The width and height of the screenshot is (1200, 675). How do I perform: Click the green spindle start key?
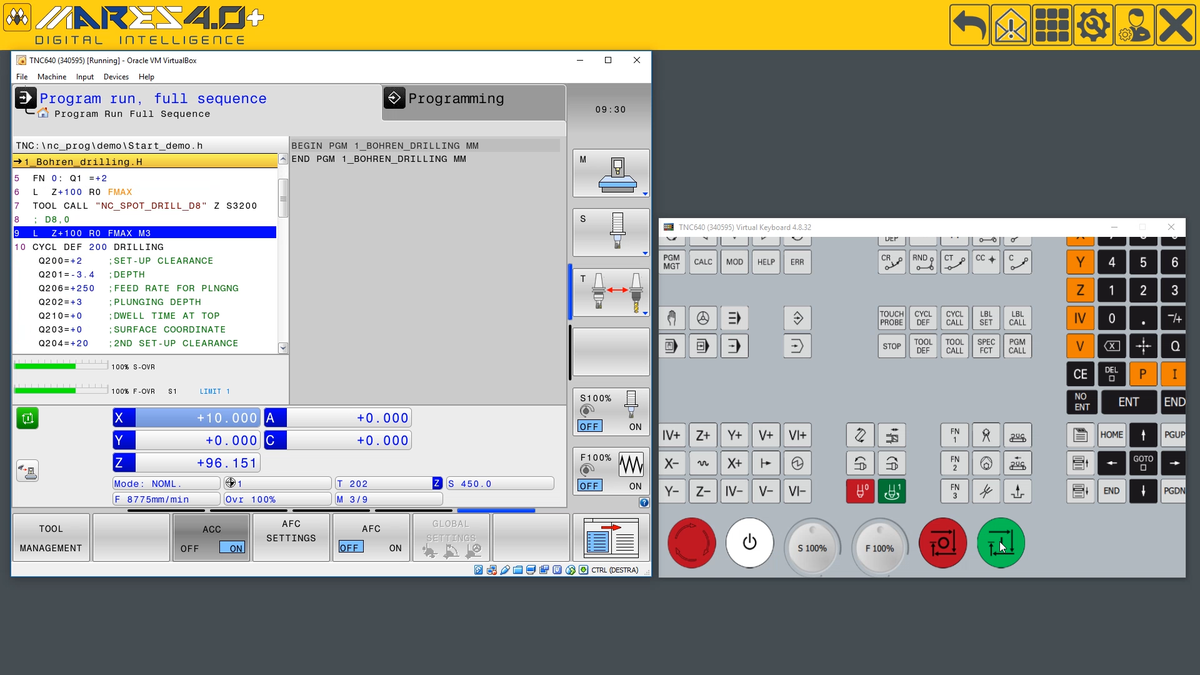(892, 491)
